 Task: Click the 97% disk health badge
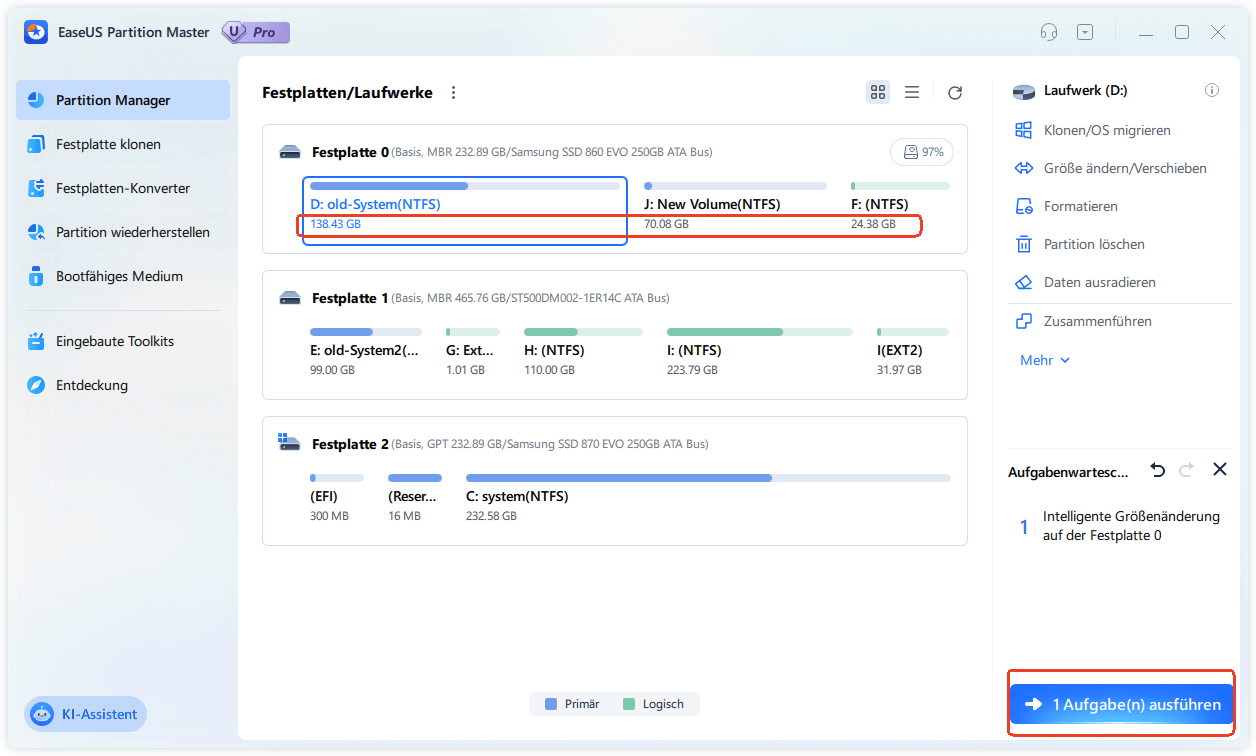(x=922, y=152)
